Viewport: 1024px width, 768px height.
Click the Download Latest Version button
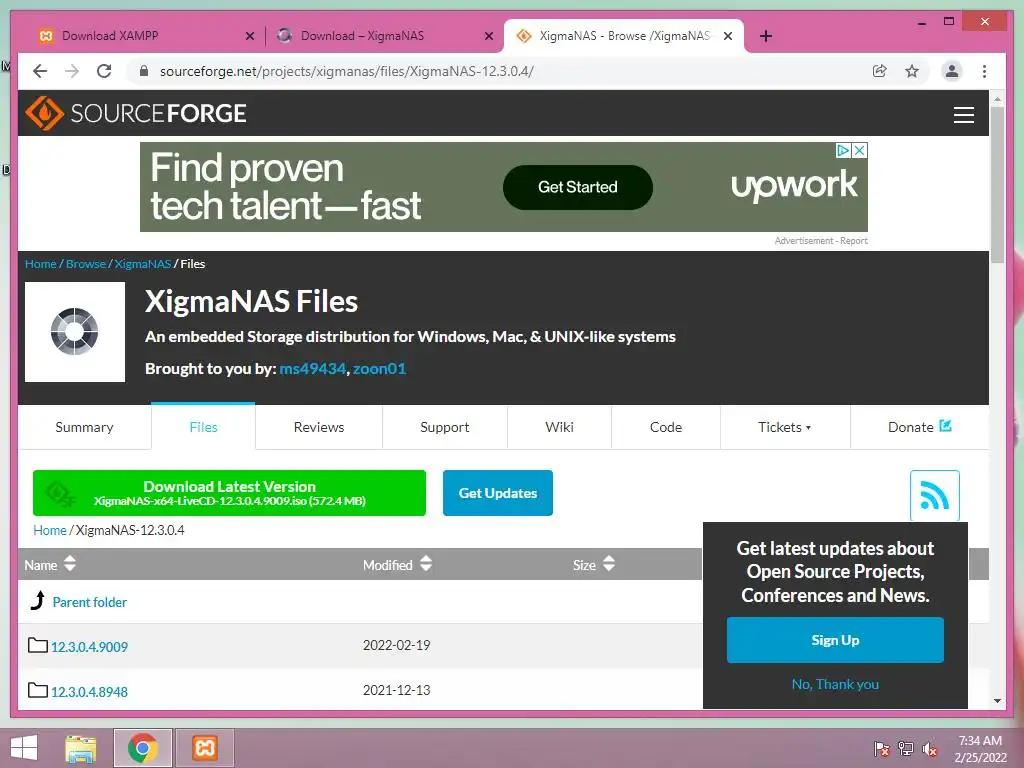click(229, 493)
